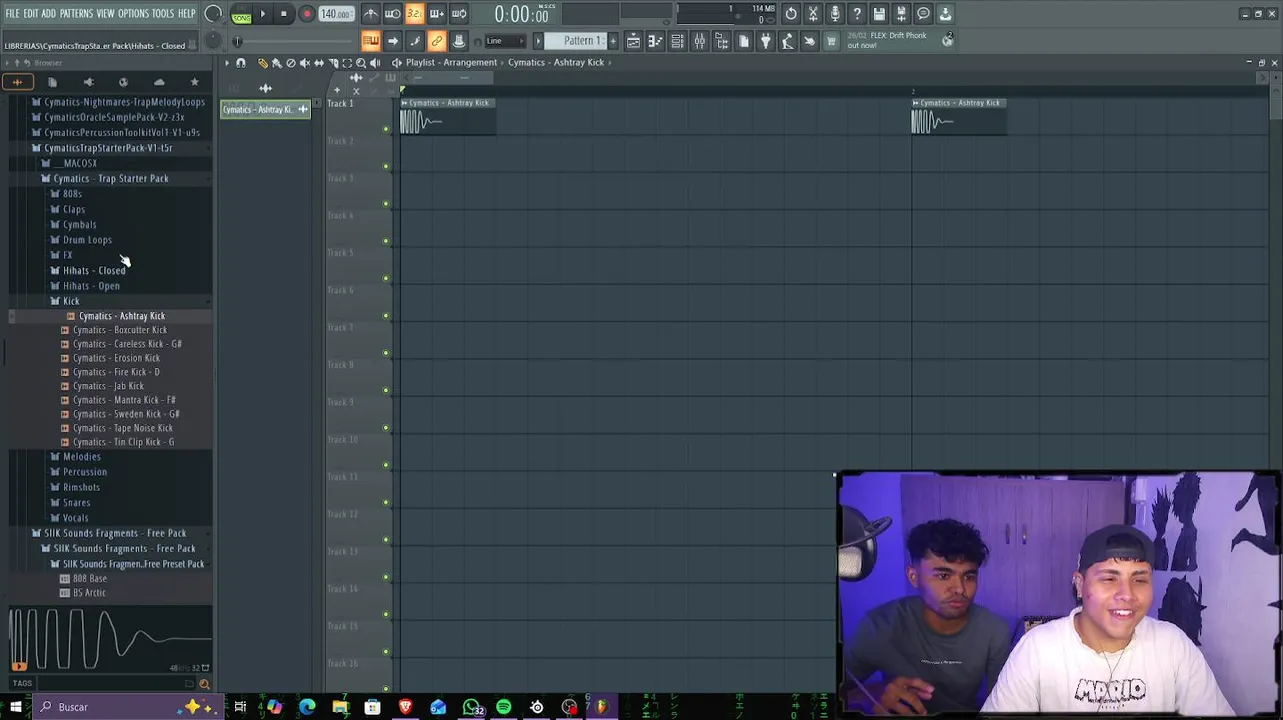Toggle the orange link/multilink controllers icon
This screenshot has height=720, width=1283.
[x=437, y=41]
